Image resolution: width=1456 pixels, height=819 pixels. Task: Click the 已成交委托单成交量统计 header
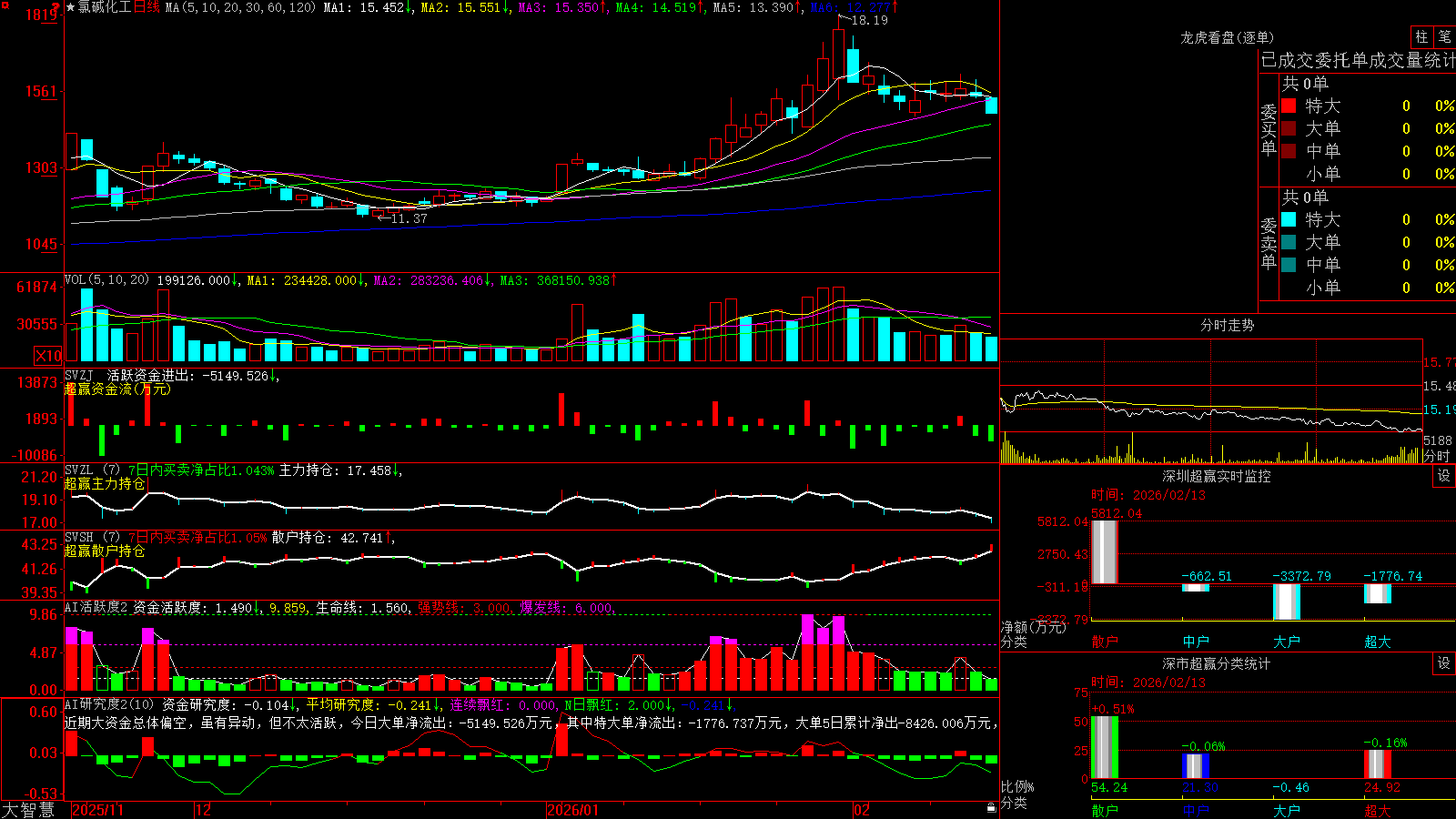[x=1358, y=60]
